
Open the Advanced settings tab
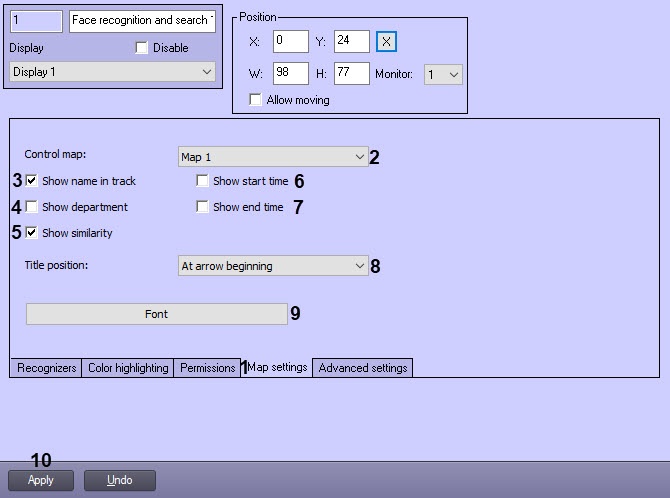(363, 368)
